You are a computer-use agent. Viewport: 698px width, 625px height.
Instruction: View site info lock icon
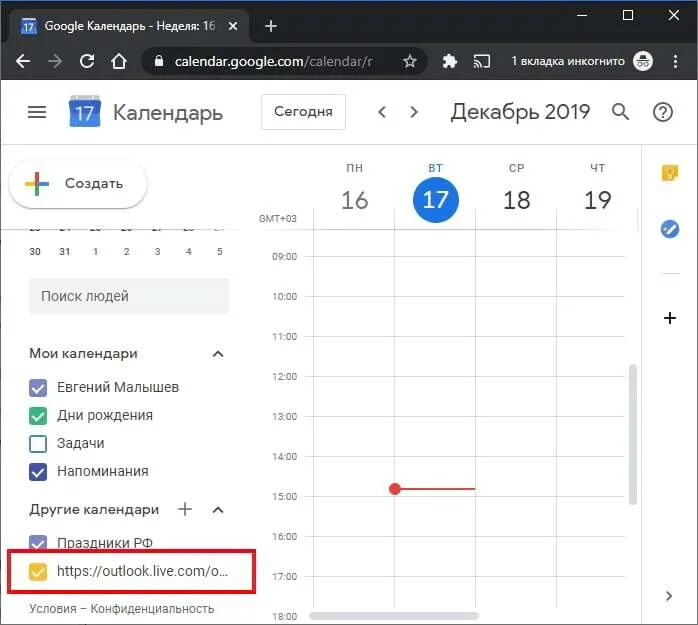(x=159, y=61)
